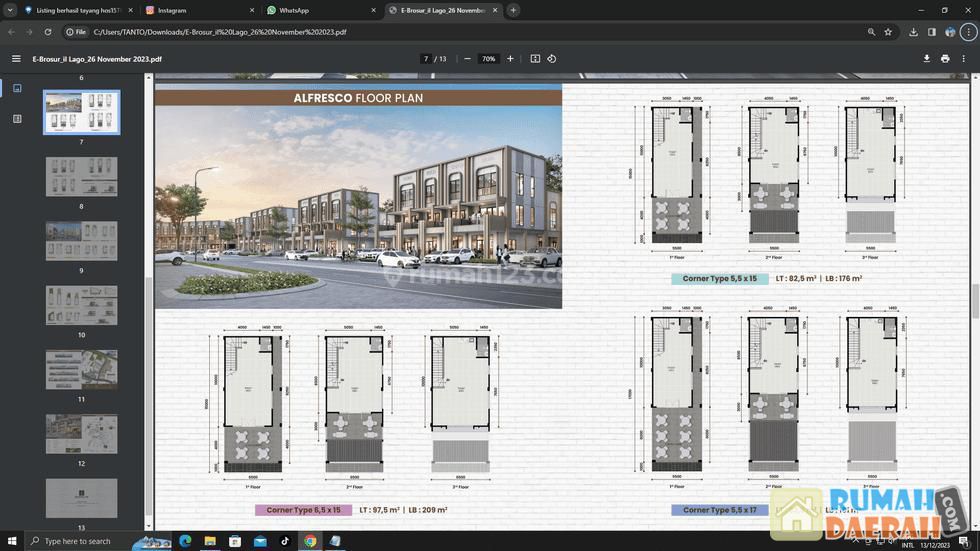Viewport: 980px width, 551px height.
Task: Click the sidebar thumbnail scrollbar
Action: pyautogui.click(x=149, y=300)
